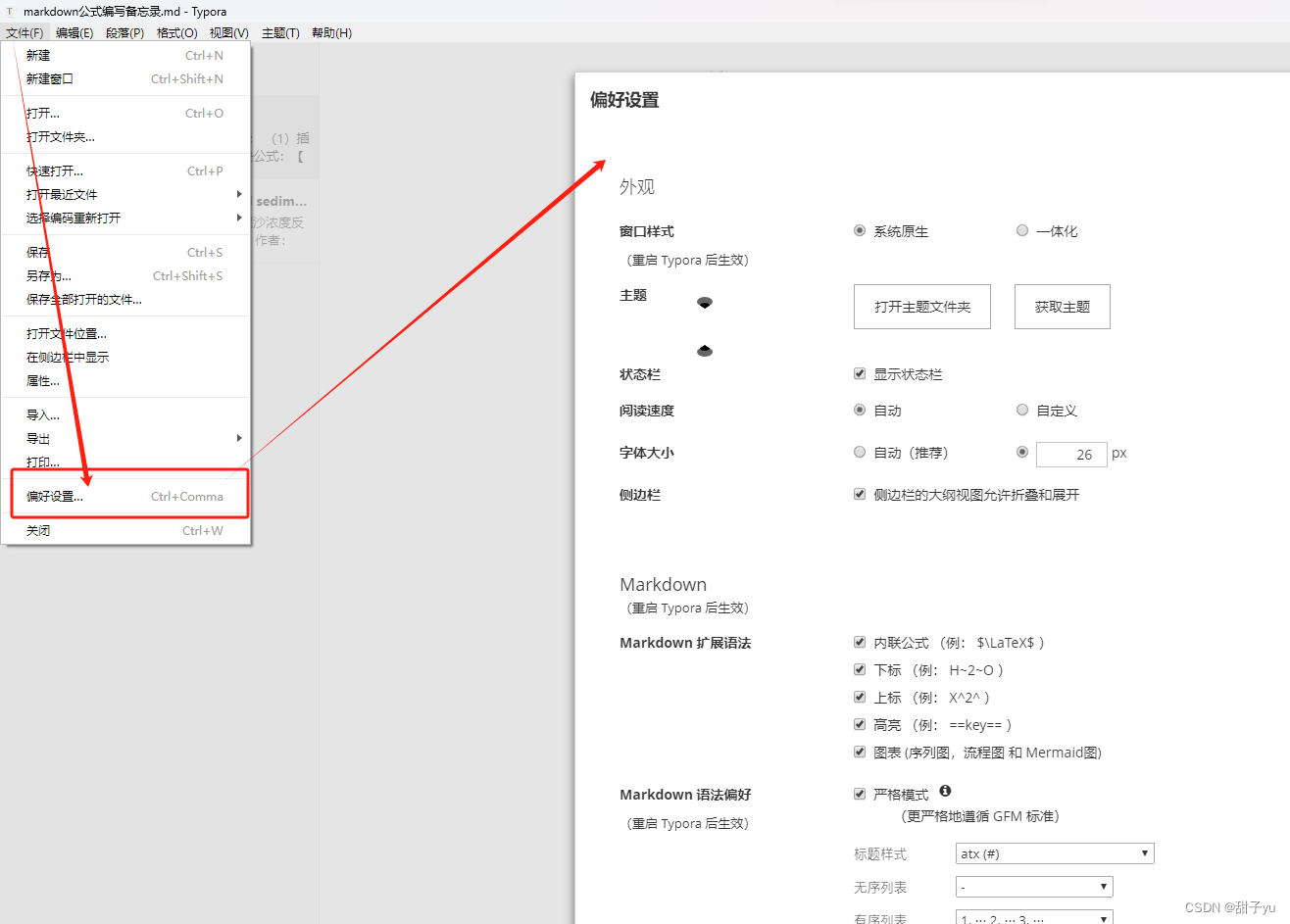The width and height of the screenshot is (1290, 924).
Task: Select 自动 reading speed radio
Action: pos(860,411)
